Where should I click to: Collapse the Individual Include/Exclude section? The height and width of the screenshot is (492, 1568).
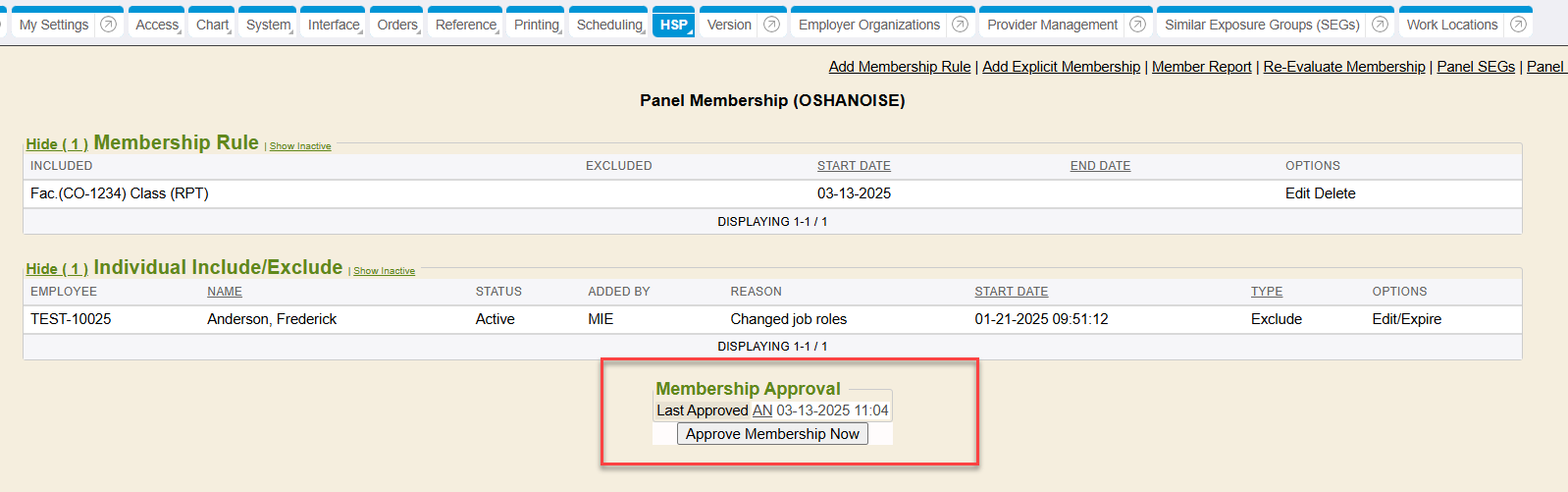(x=57, y=269)
